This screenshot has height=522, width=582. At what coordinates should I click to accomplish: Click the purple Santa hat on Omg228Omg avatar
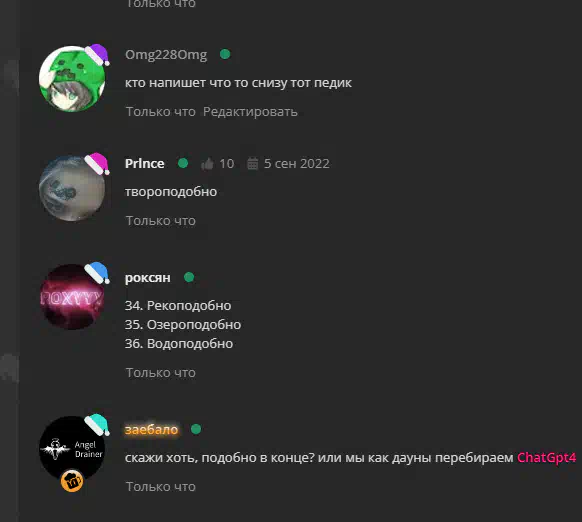(97, 55)
